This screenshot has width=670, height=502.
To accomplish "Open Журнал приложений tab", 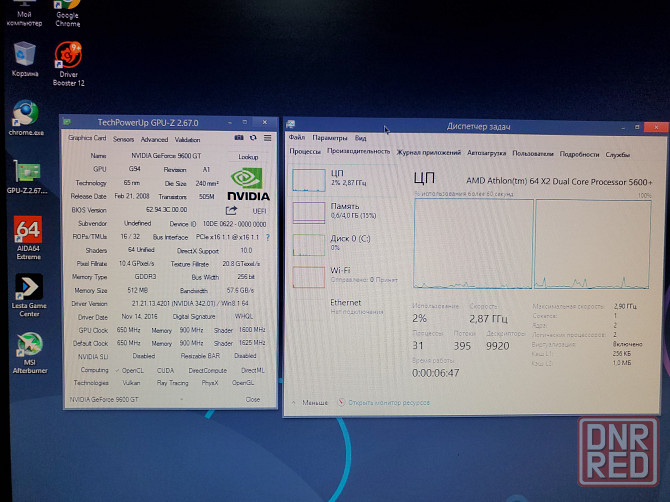I will 429,152.
